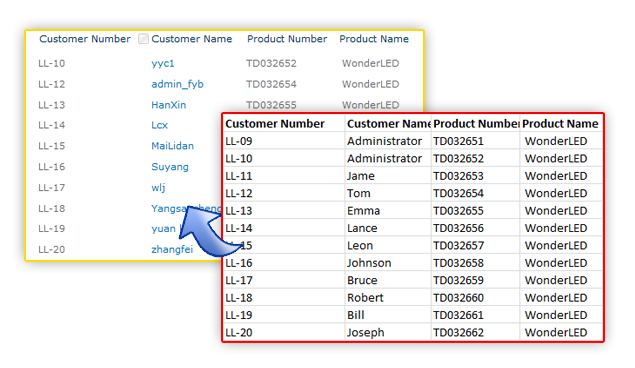Select spreadsheet cell TD032659
Viewport: 635px width, 368px height.
tap(475, 281)
